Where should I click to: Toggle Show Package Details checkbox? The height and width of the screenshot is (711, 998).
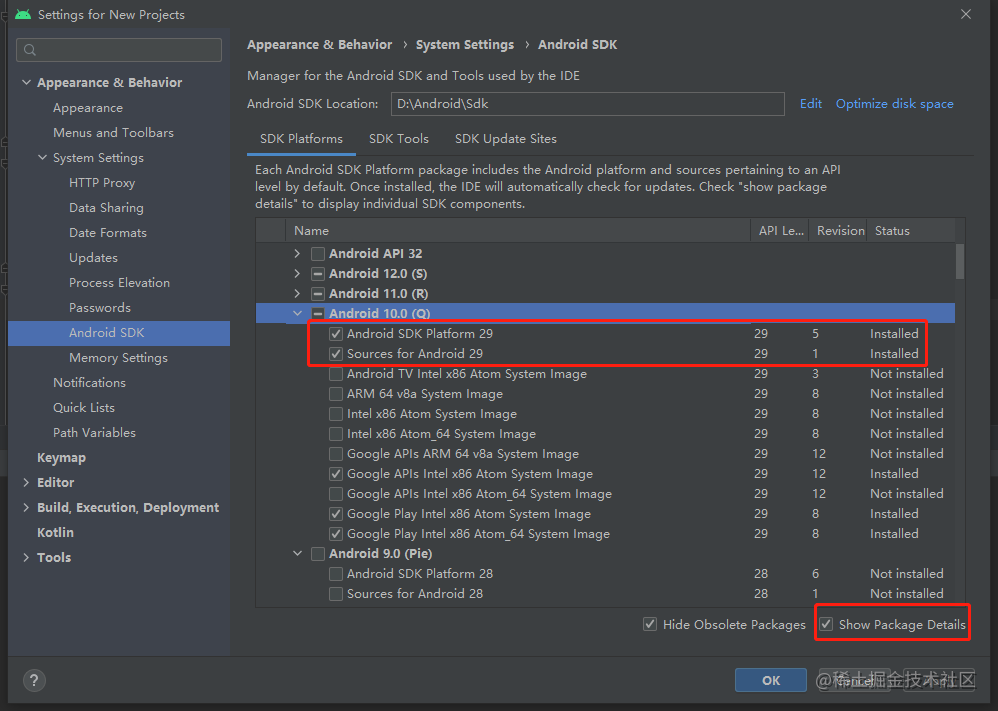click(x=826, y=624)
